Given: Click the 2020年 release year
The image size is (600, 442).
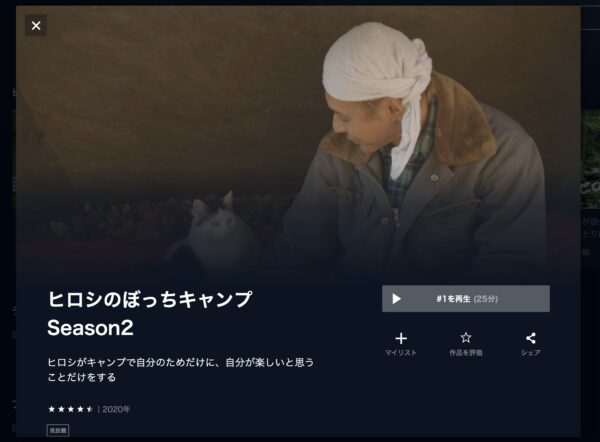Looking at the screenshot, I should pyautogui.click(x=116, y=409).
